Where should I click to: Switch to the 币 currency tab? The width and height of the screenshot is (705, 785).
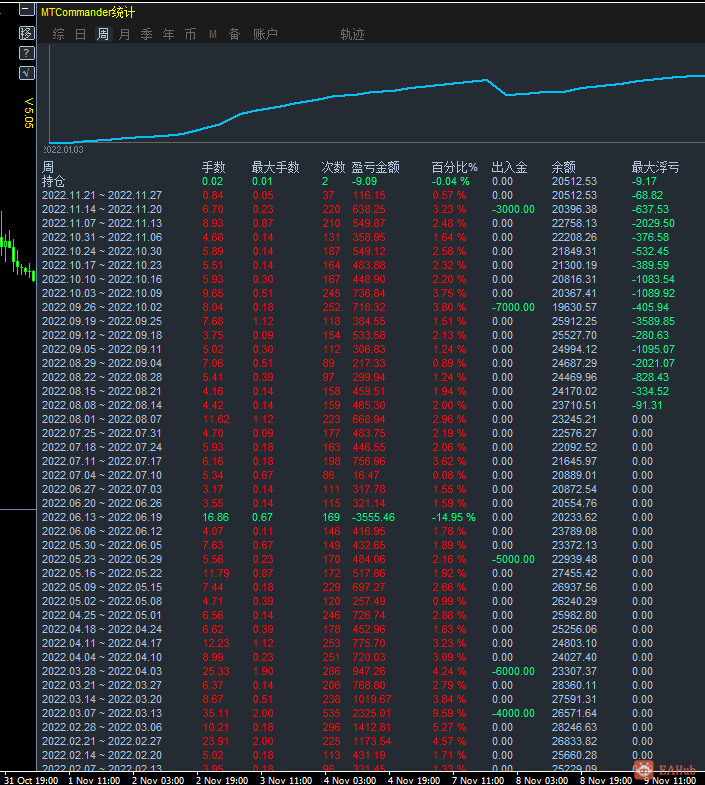click(x=191, y=34)
